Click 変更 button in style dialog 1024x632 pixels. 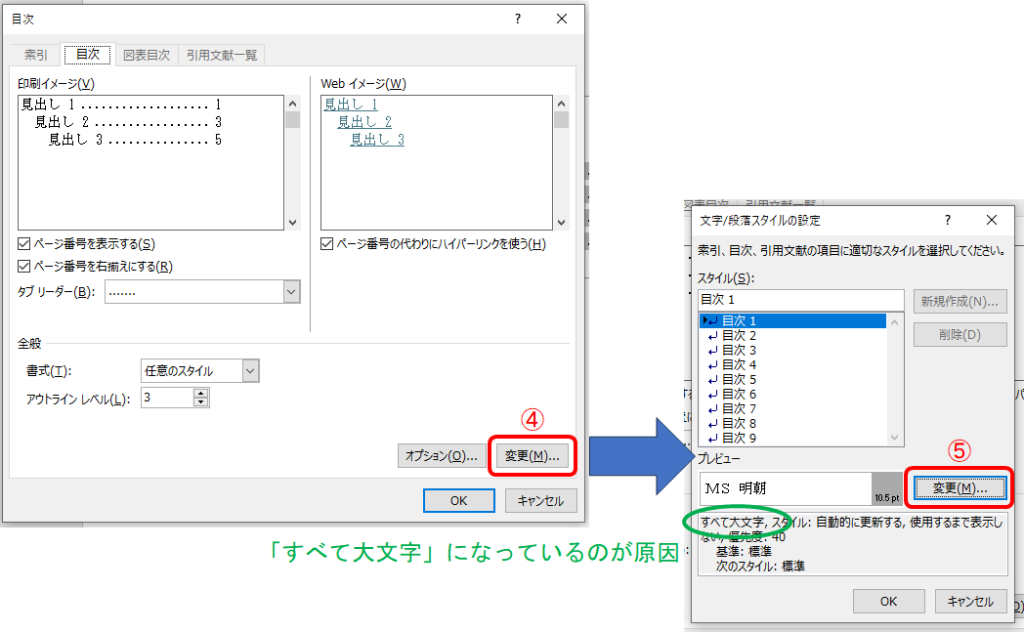[x=959, y=488]
